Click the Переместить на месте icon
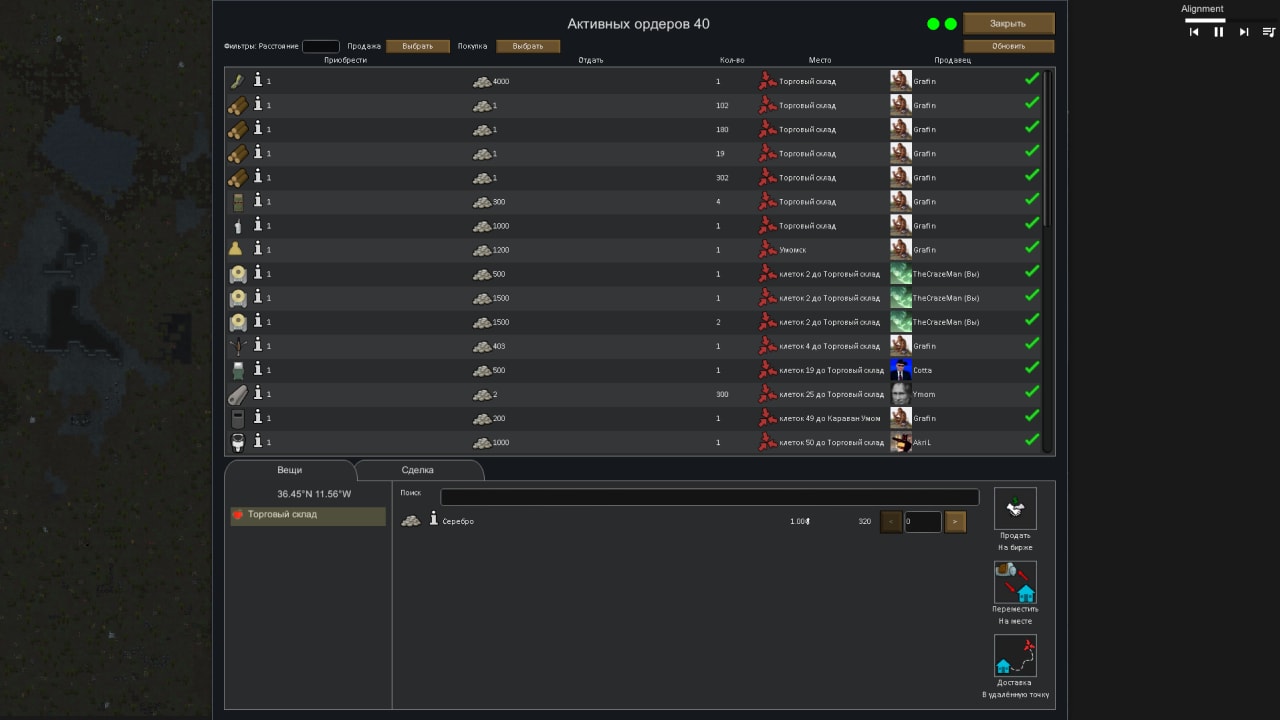Screen dimensions: 1280x720 (x=1015, y=582)
